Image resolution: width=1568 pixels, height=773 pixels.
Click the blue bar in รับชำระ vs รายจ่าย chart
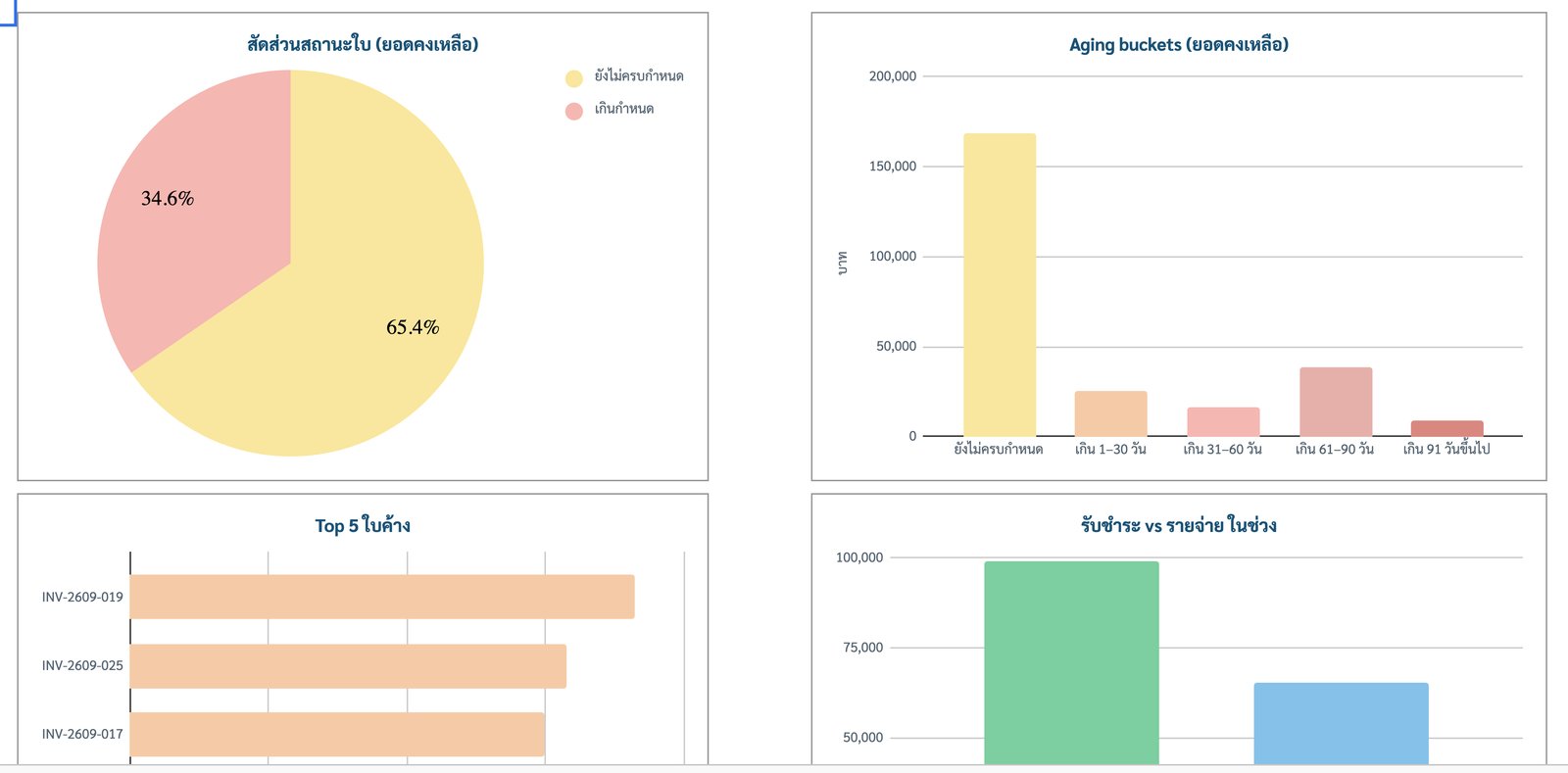[1342, 723]
